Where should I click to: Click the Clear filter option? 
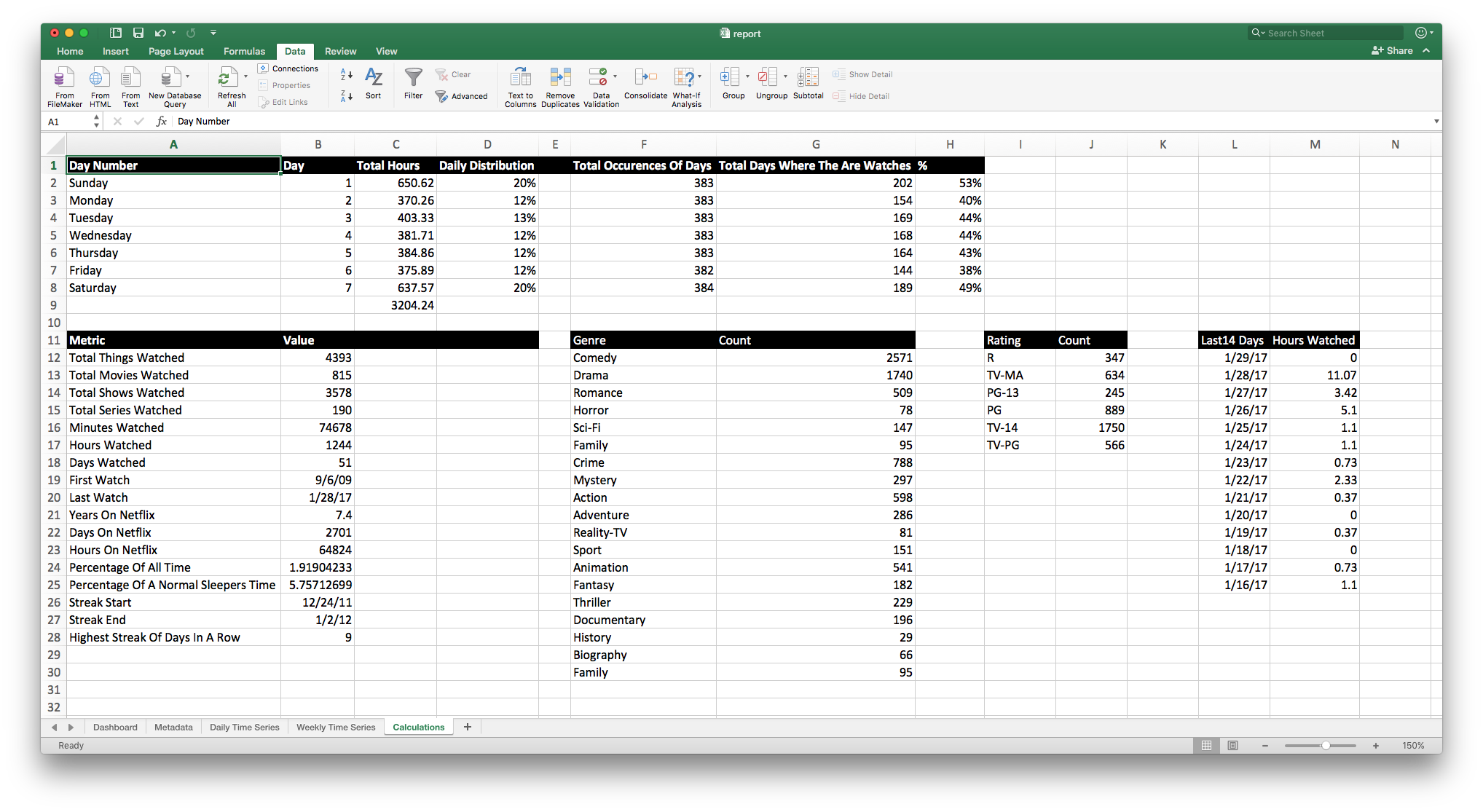(x=453, y=74)
